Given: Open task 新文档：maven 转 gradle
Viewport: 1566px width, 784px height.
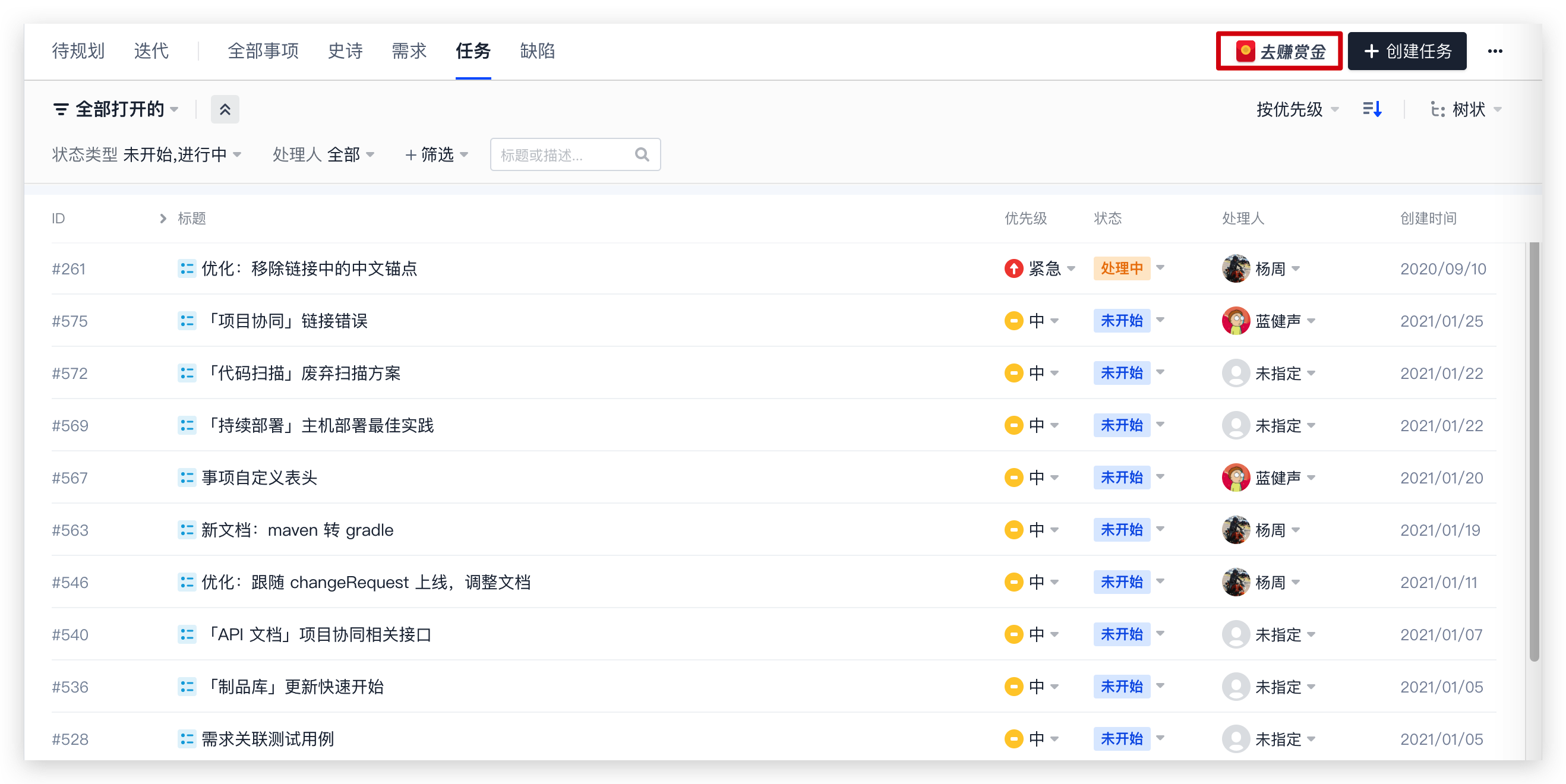Looking at the screenshot, I should click(297, 530).
